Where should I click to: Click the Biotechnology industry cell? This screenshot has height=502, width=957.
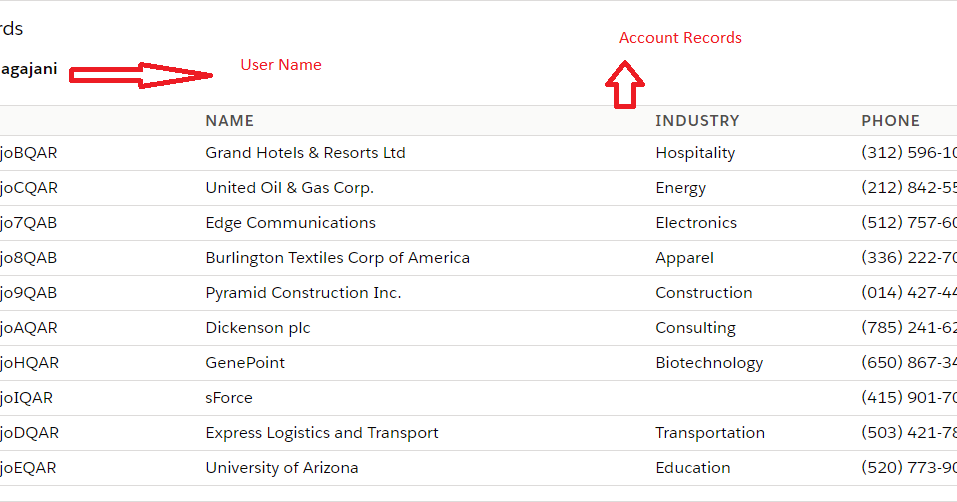coord(709,363)
